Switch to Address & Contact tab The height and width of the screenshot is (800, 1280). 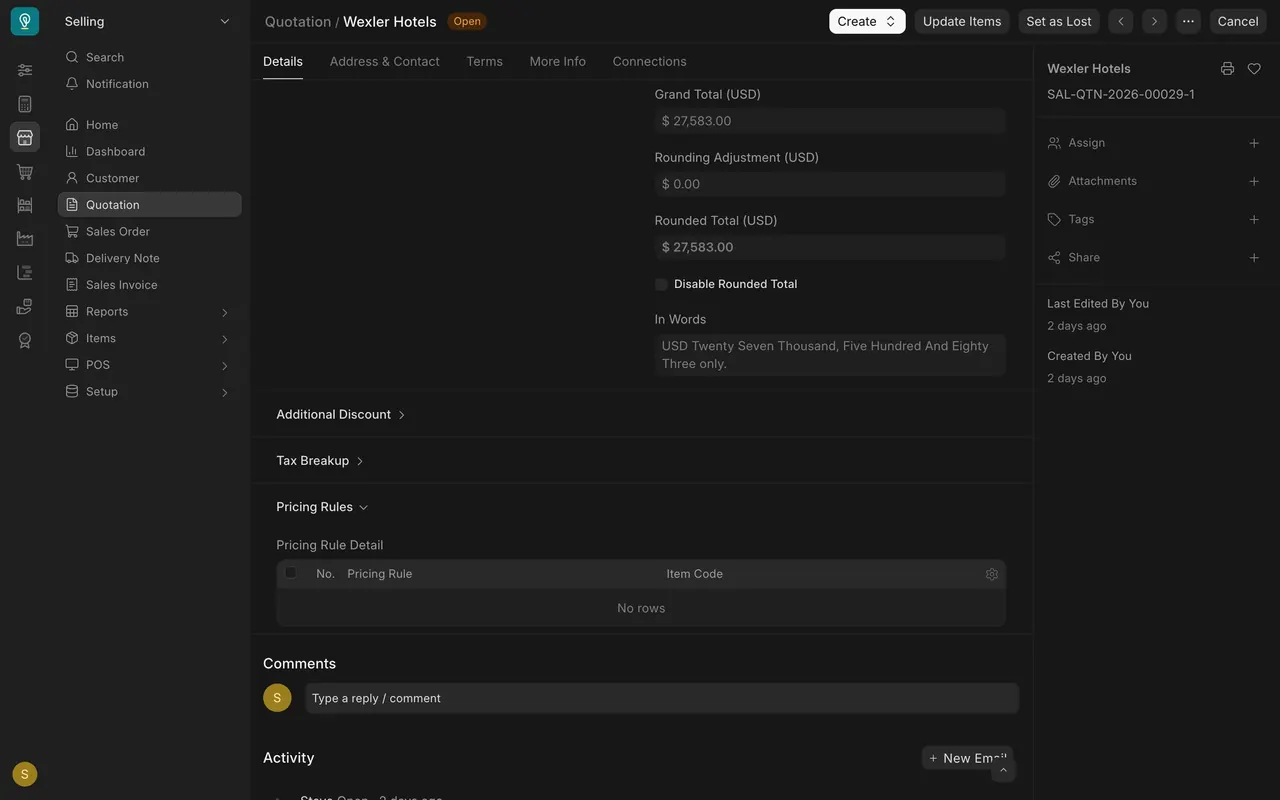tap(384, 61)
